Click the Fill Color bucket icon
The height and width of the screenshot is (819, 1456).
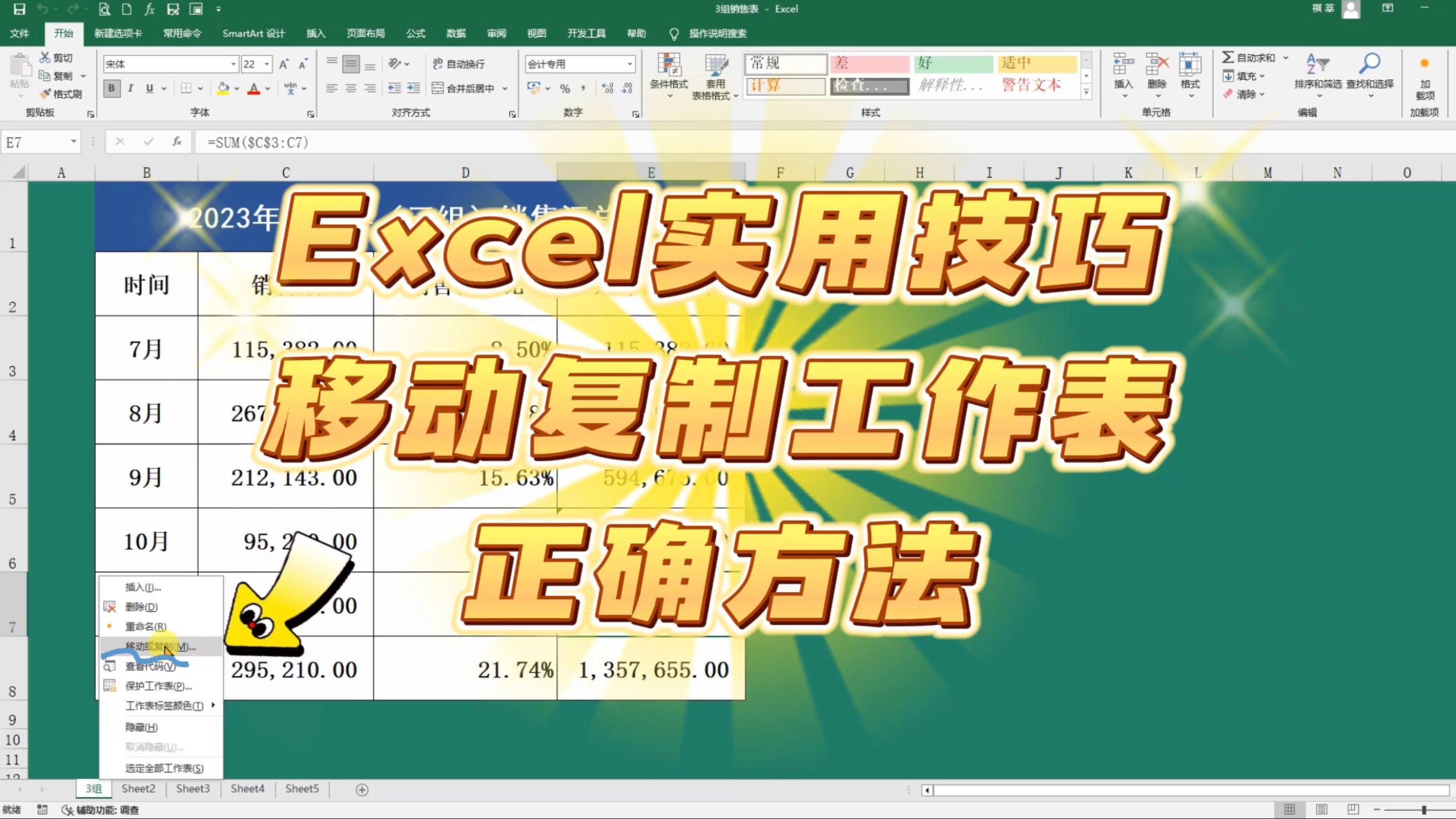[223, 88]
